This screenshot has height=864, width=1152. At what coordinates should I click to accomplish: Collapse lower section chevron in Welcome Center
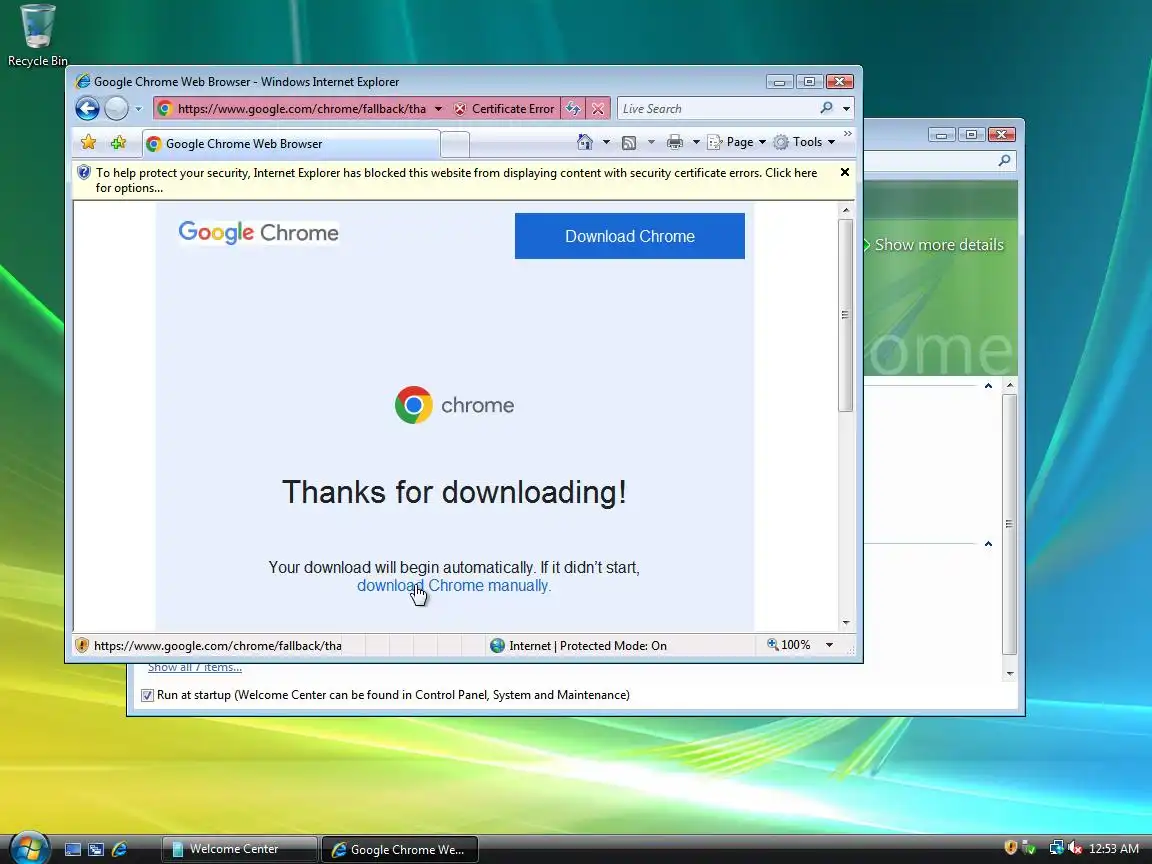[988, 544]
